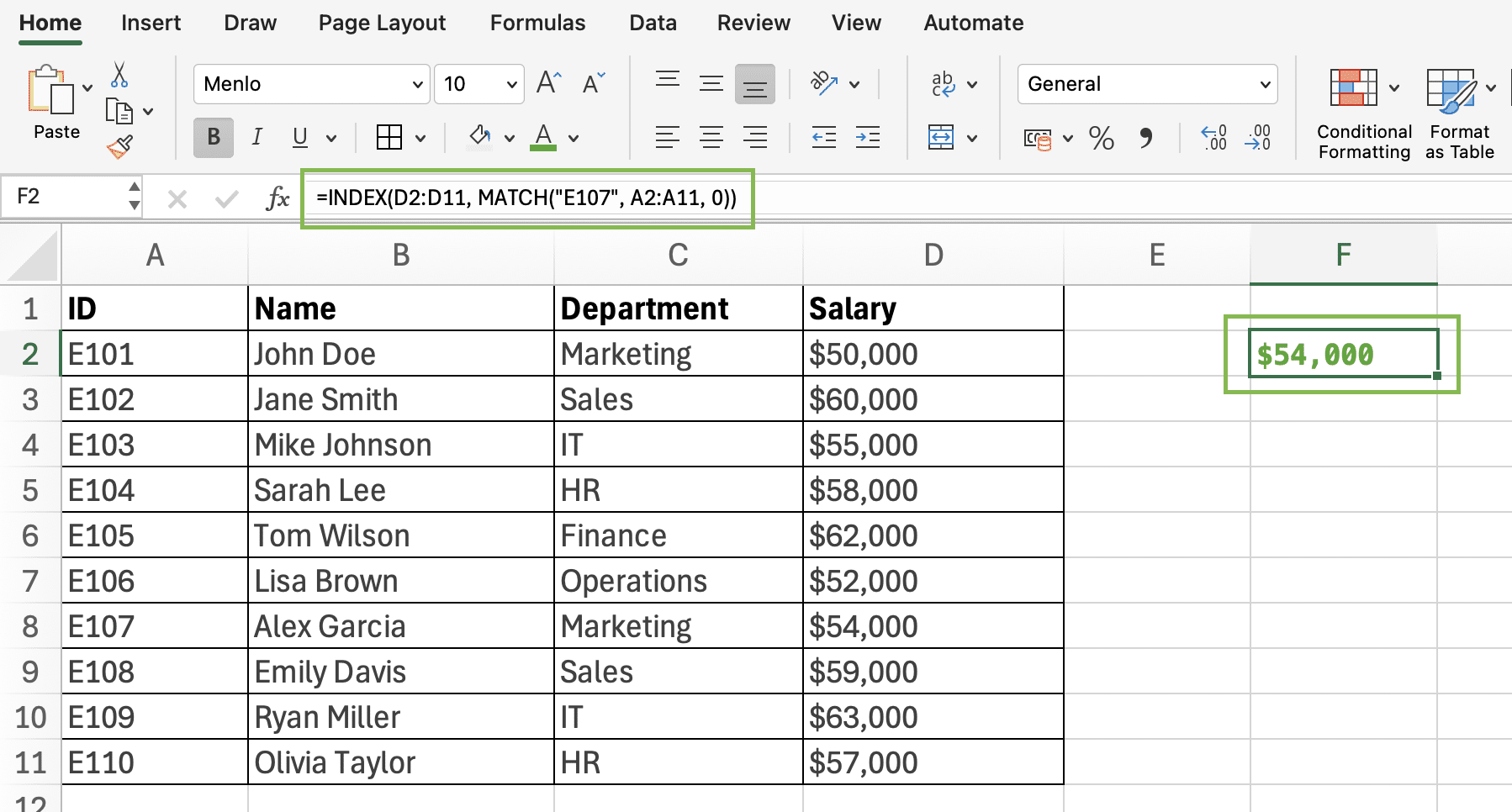Increase indent
Image resolution: width=1512 pixels, height=812 pixels.
868,137
